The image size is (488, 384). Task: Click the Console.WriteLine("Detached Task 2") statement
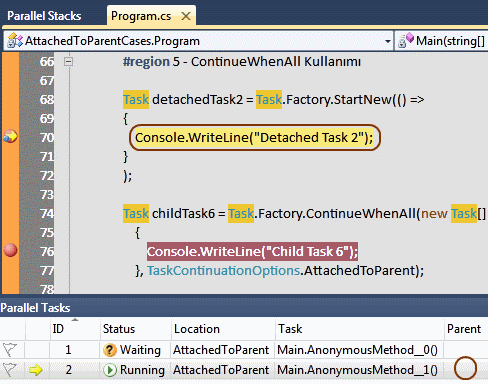[254, 137]
